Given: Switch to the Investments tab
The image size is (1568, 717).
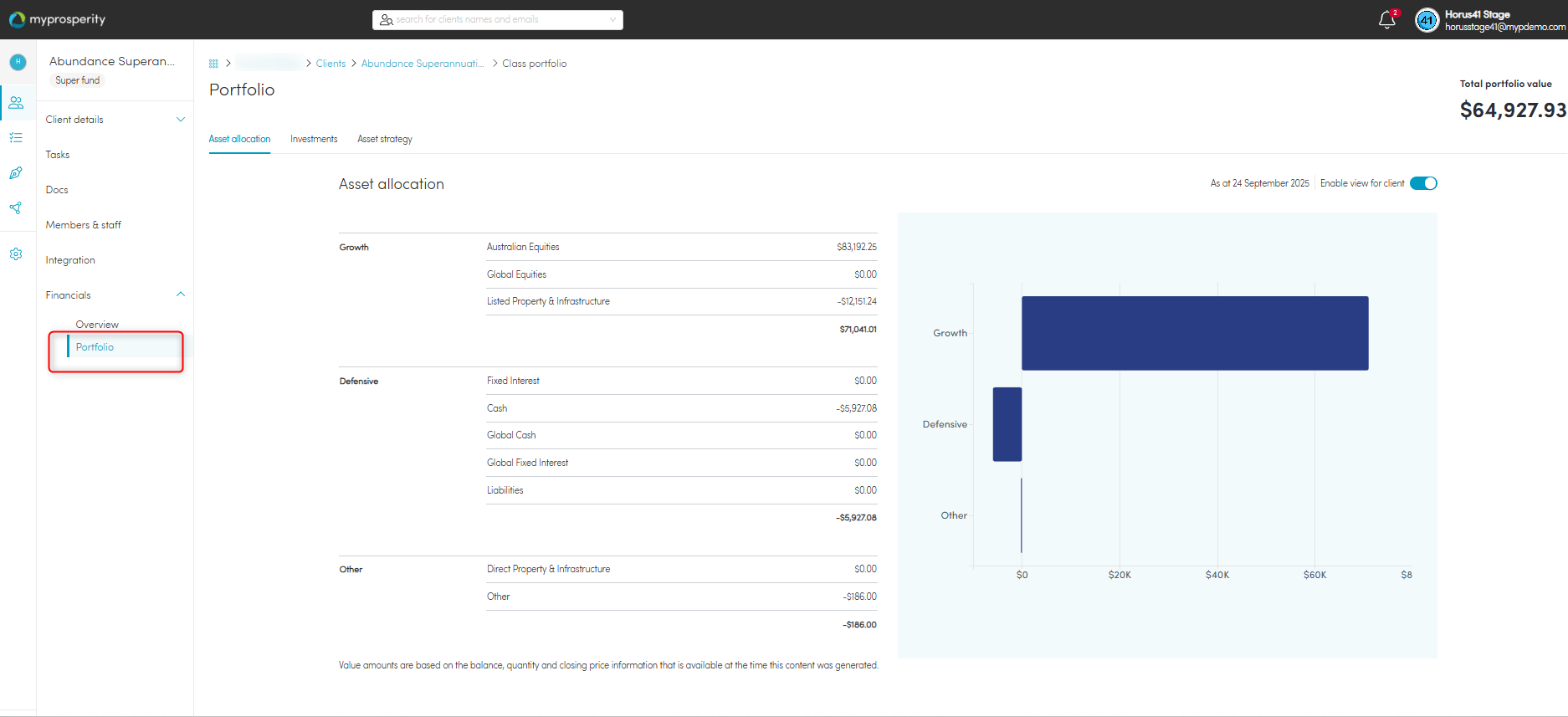Looking at the screenshot, I should pos(314,139).
